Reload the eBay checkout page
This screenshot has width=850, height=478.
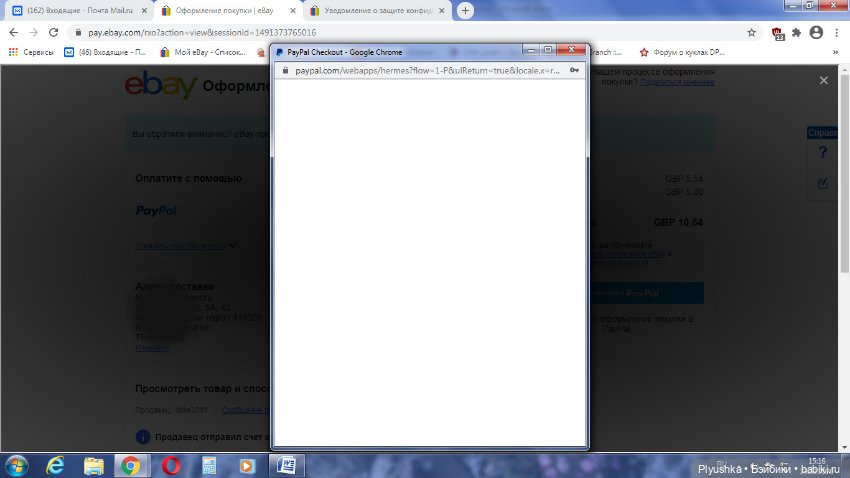click(53, 33)
